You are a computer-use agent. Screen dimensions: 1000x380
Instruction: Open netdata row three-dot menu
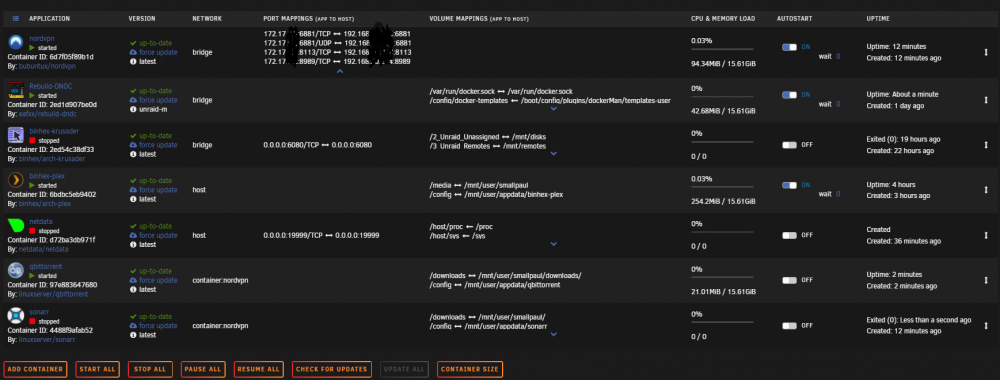(986, 235)
